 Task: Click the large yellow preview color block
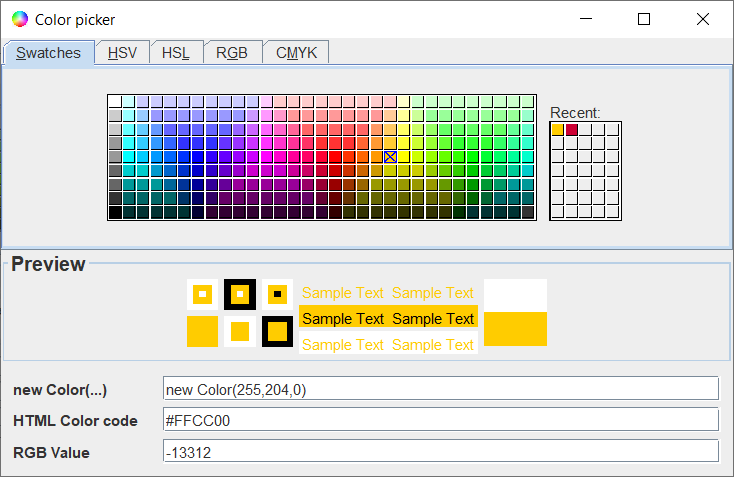point(515,329)
